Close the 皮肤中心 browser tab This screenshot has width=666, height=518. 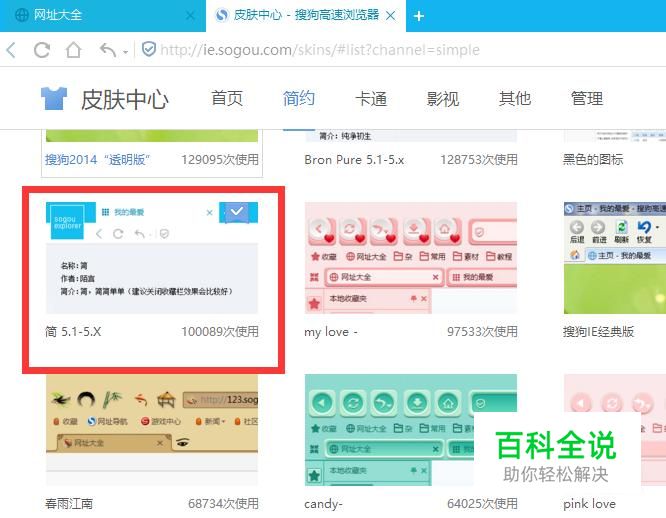pyautogui.click(x=391, y=16)
